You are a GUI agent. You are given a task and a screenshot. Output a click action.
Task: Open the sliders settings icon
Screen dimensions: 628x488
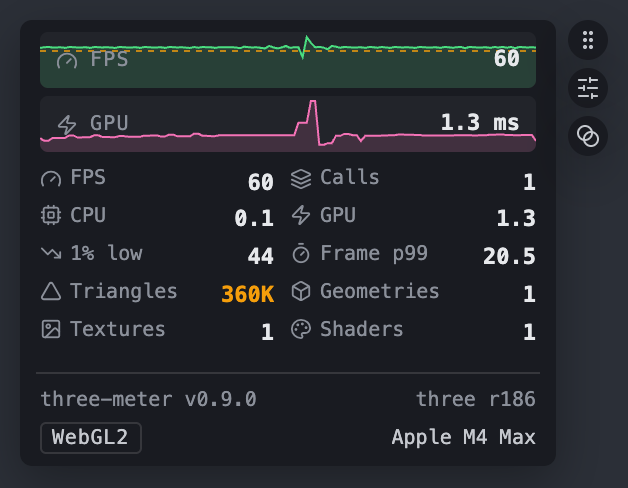coord(588,88)
